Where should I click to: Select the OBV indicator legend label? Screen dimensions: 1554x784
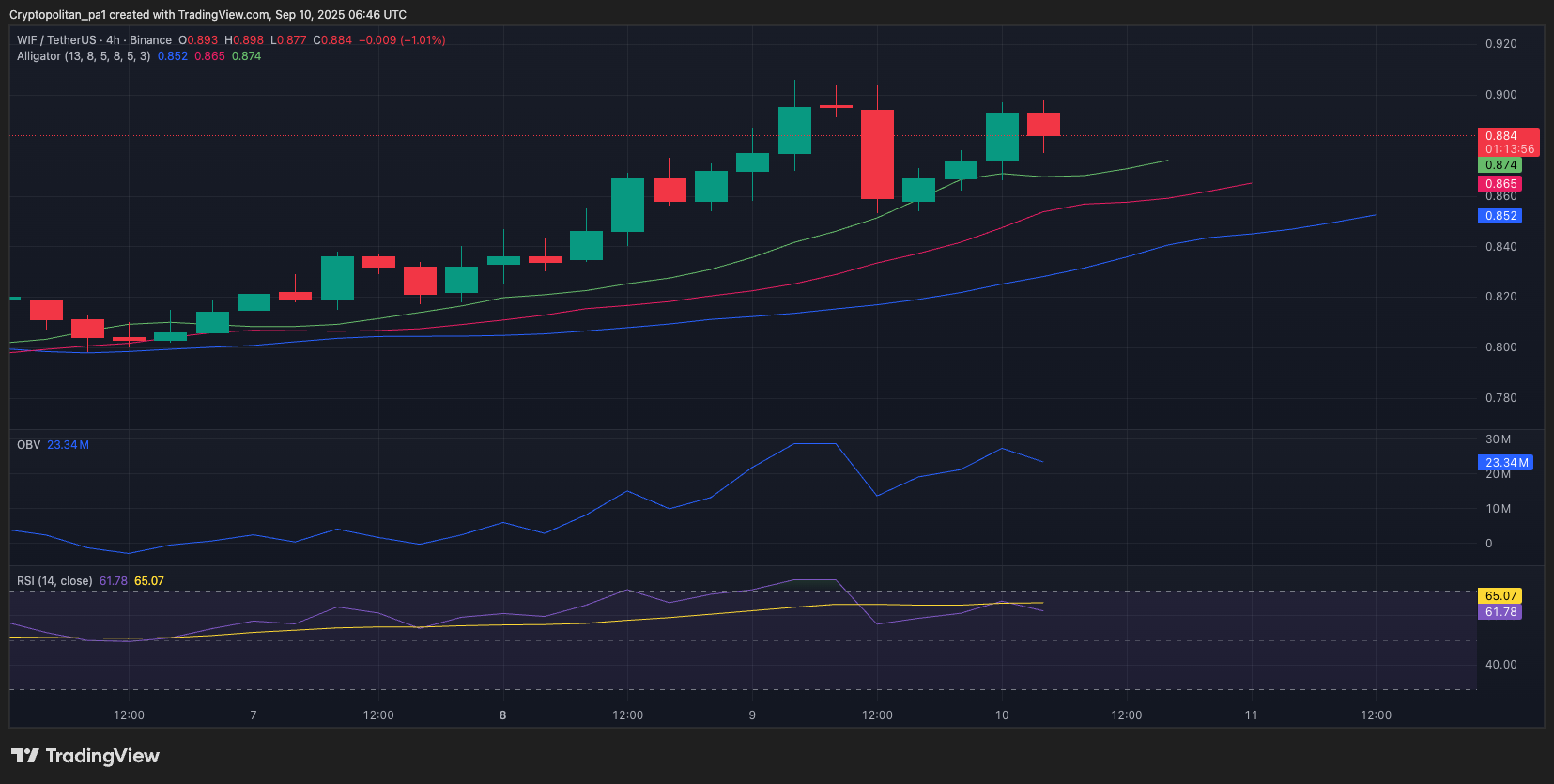[x=28, y=445]
